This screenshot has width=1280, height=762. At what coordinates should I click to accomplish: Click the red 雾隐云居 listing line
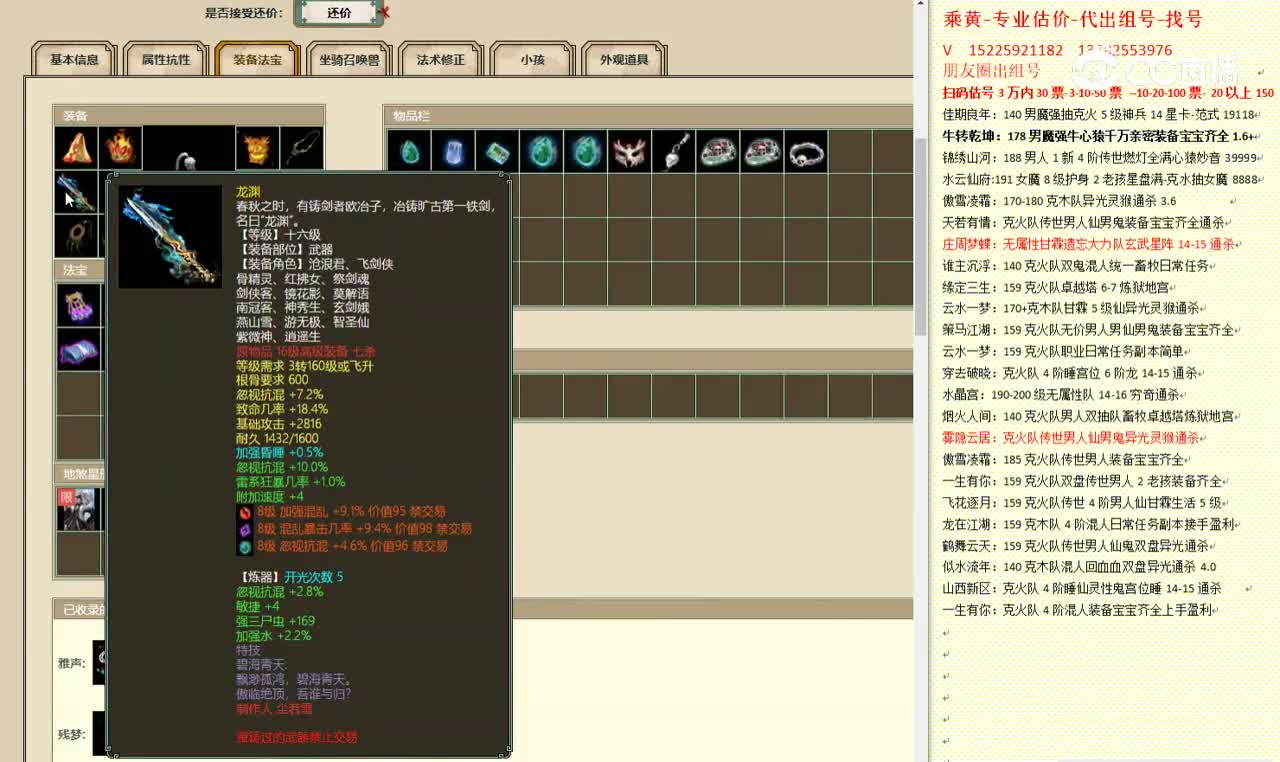[1071, 438]
